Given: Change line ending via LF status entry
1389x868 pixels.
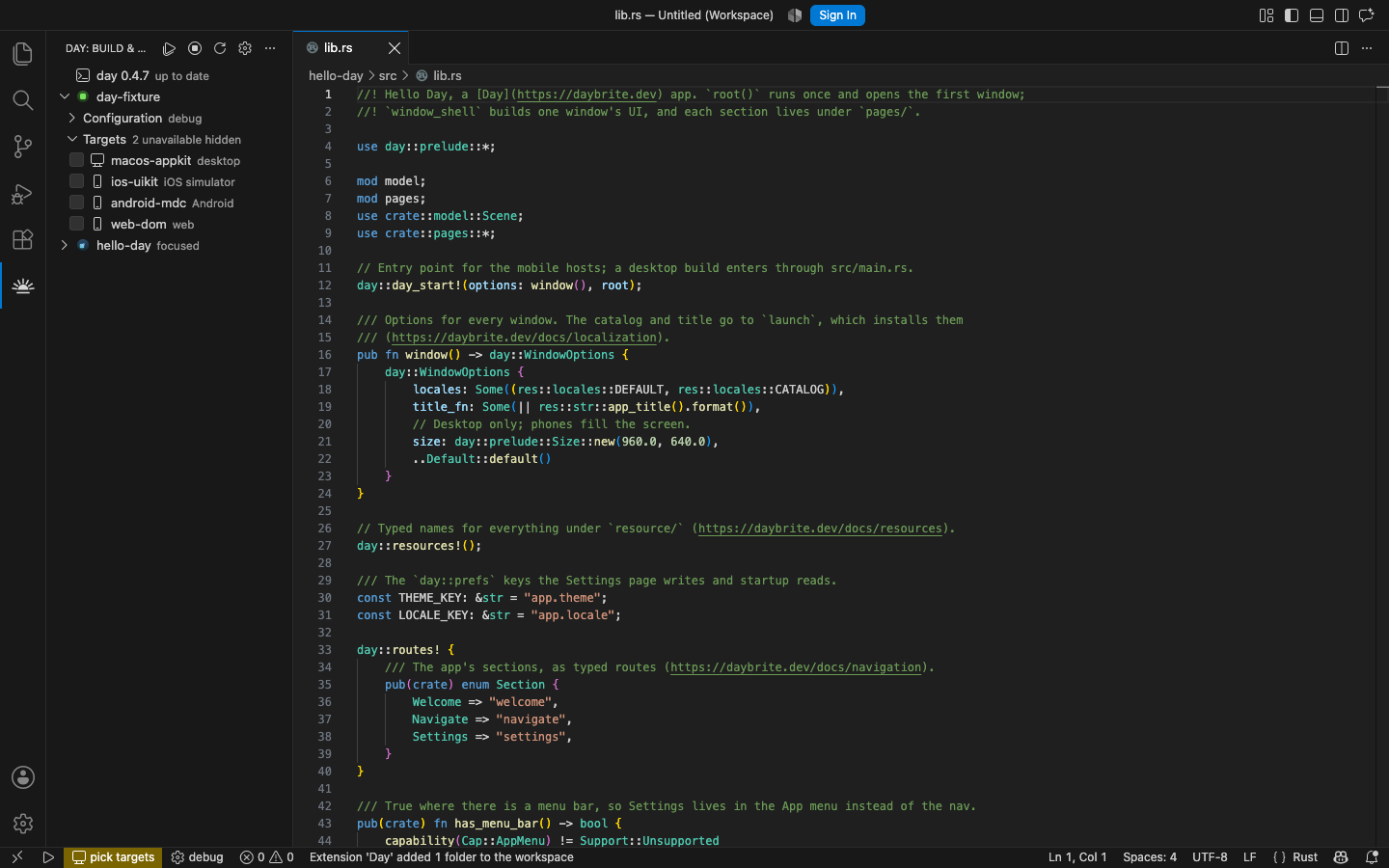Looking at the screenshot, I should [1249, 857].
